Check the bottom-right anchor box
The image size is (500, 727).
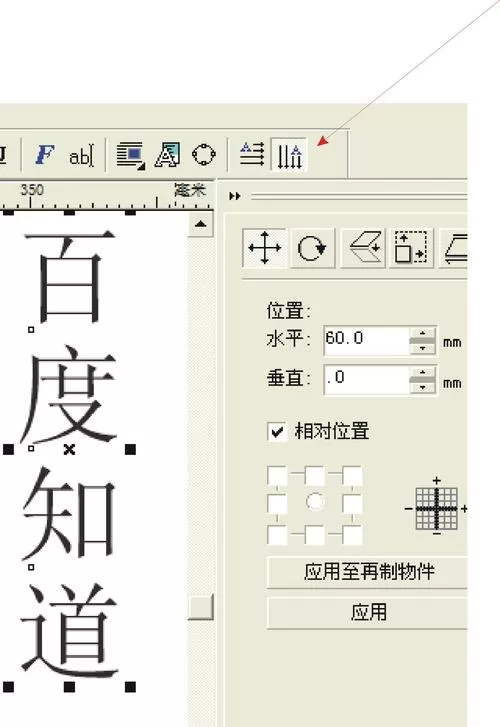point(352,535)
